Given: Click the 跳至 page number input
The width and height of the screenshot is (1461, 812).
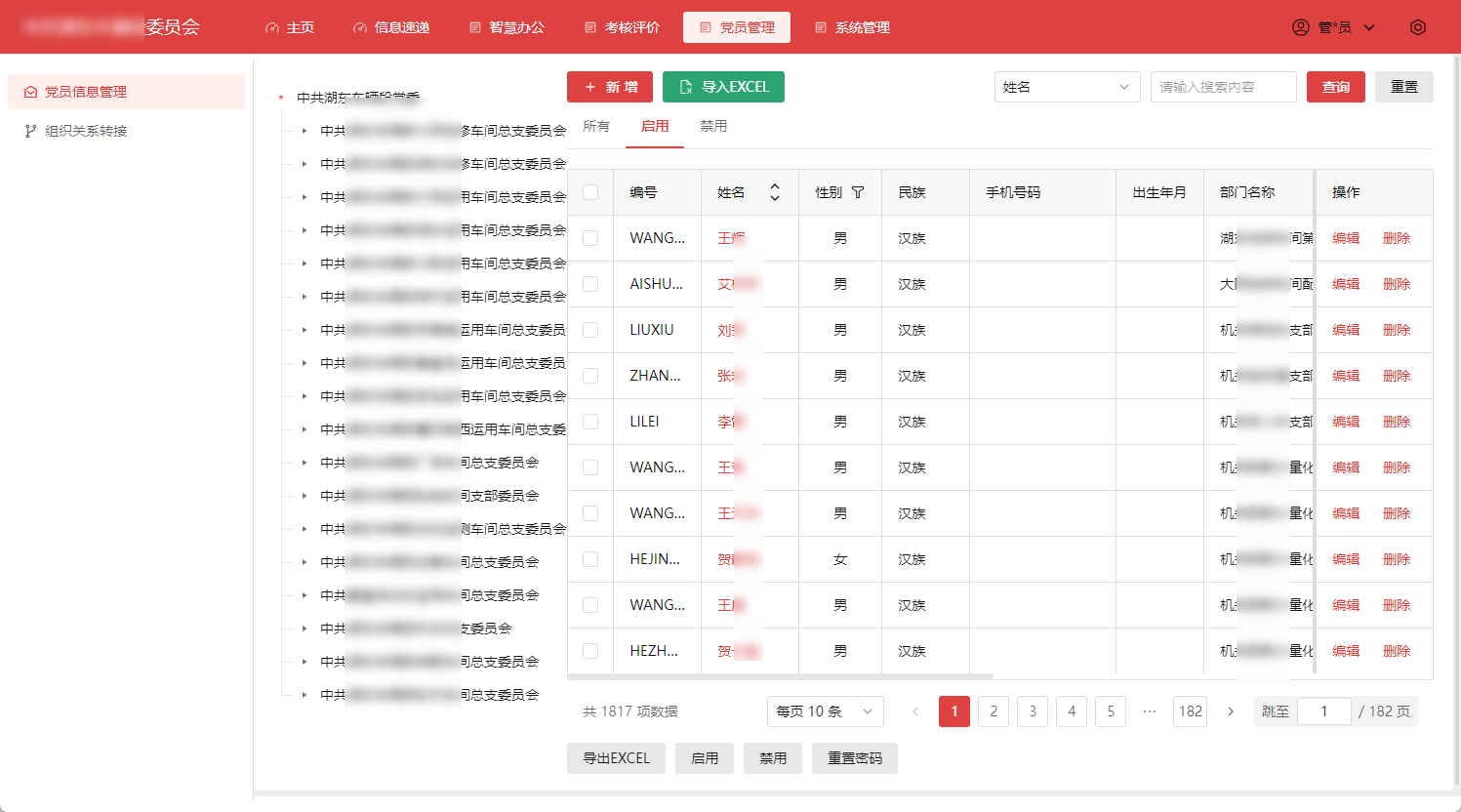Looking at the screenshot, I should [x=1324, y=711].
